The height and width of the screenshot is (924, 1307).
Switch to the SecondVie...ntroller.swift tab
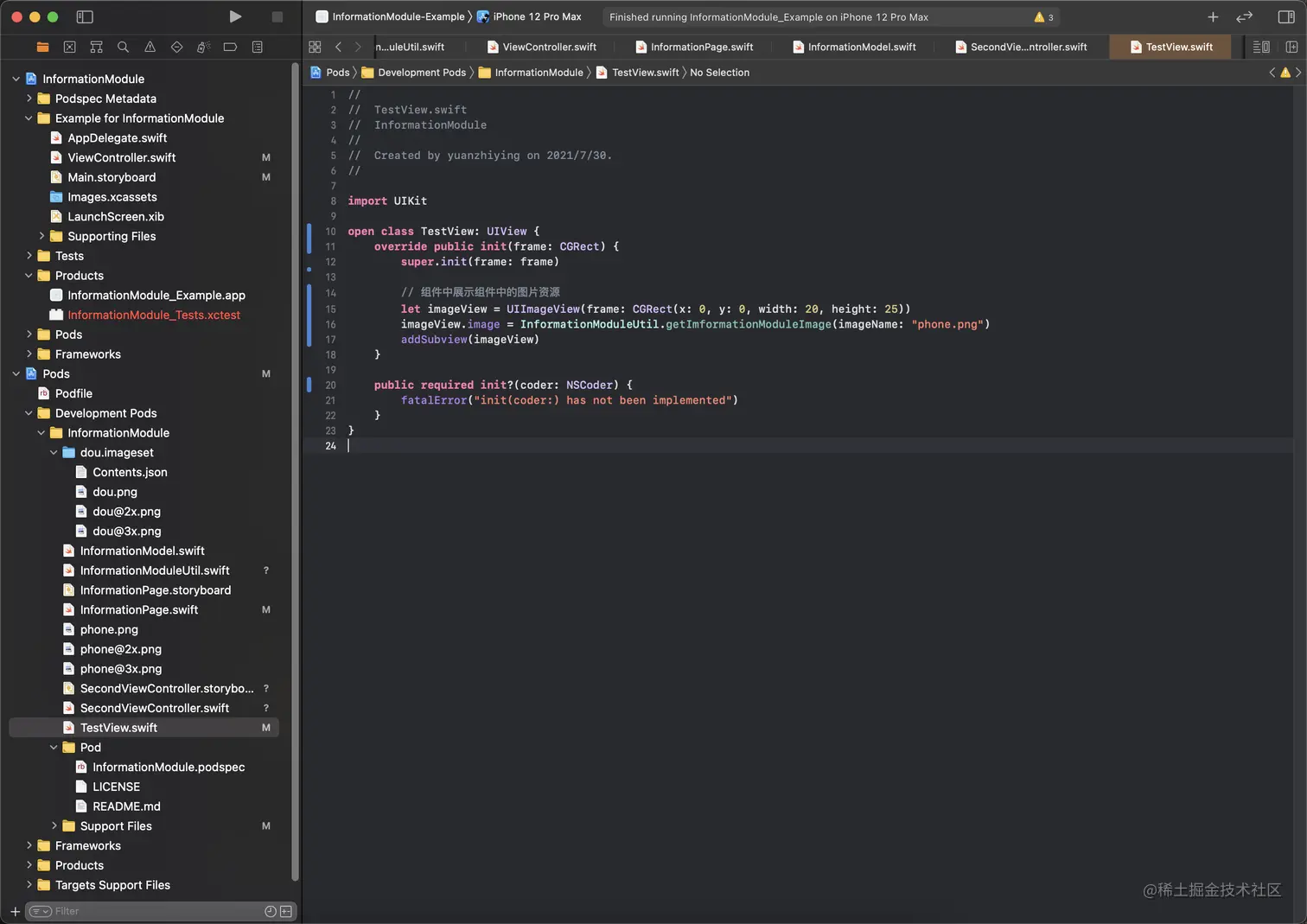(x=1021, y=47)
